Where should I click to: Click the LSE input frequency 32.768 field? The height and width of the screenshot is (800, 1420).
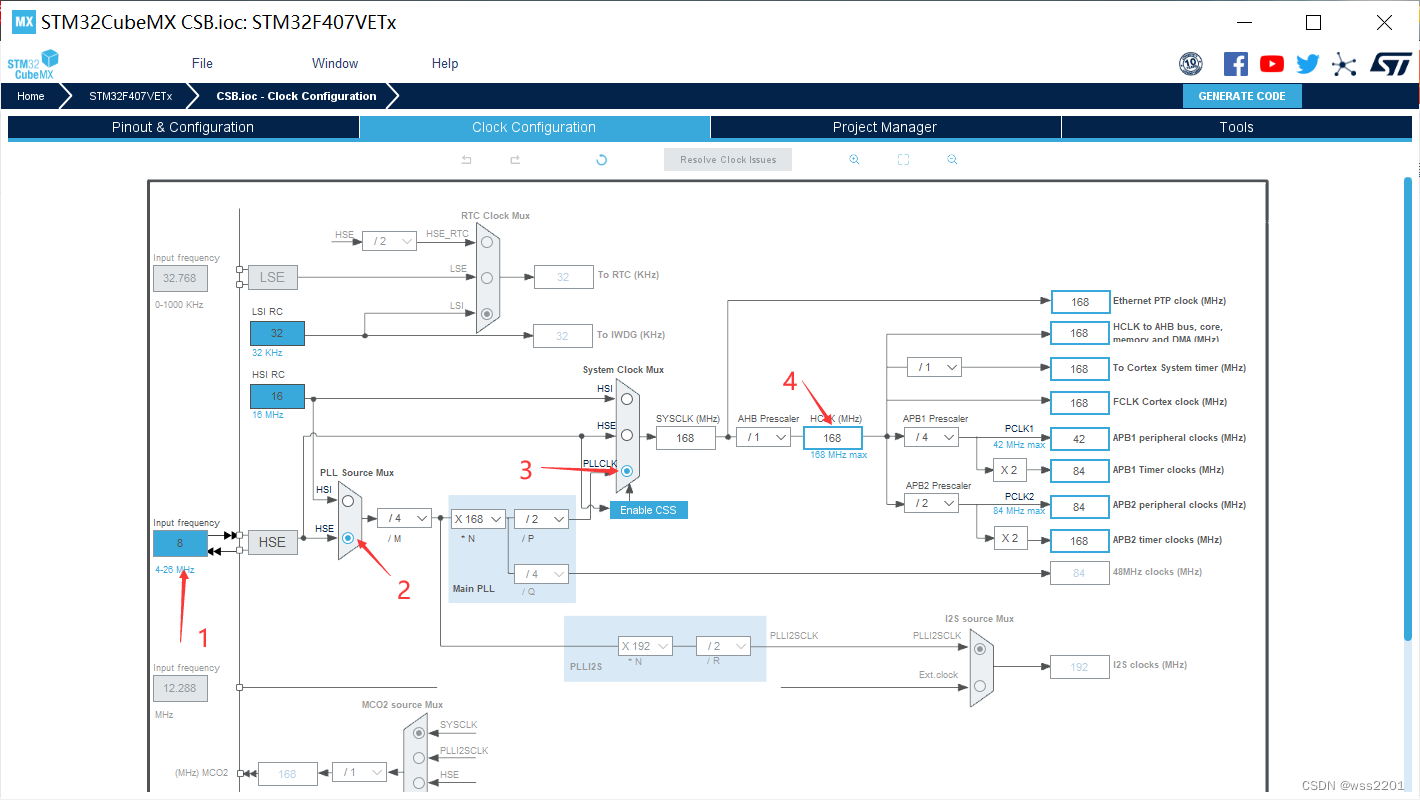coord(180,278)
